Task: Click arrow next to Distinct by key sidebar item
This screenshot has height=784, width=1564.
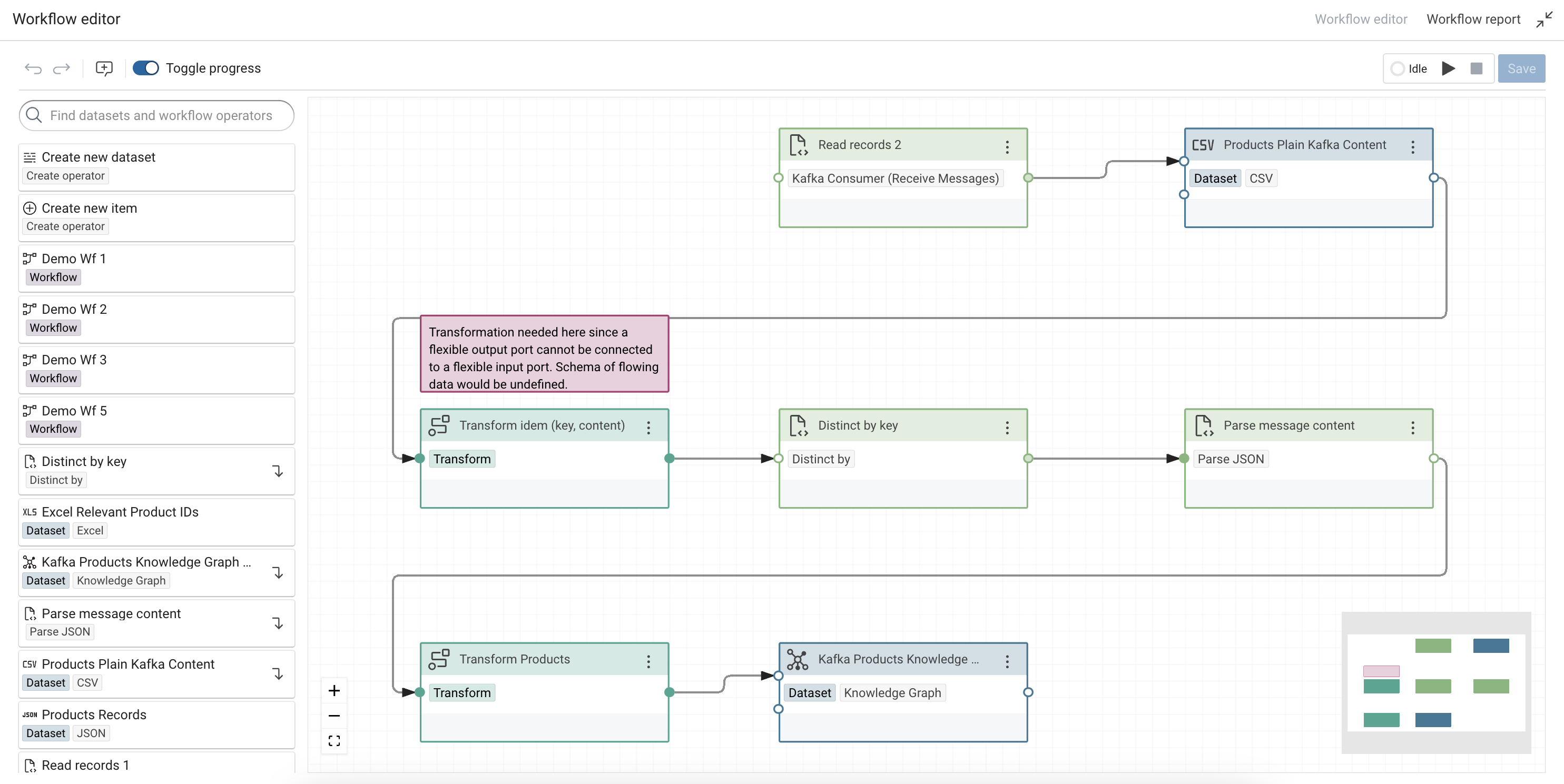Action: [x=278, y=471]
